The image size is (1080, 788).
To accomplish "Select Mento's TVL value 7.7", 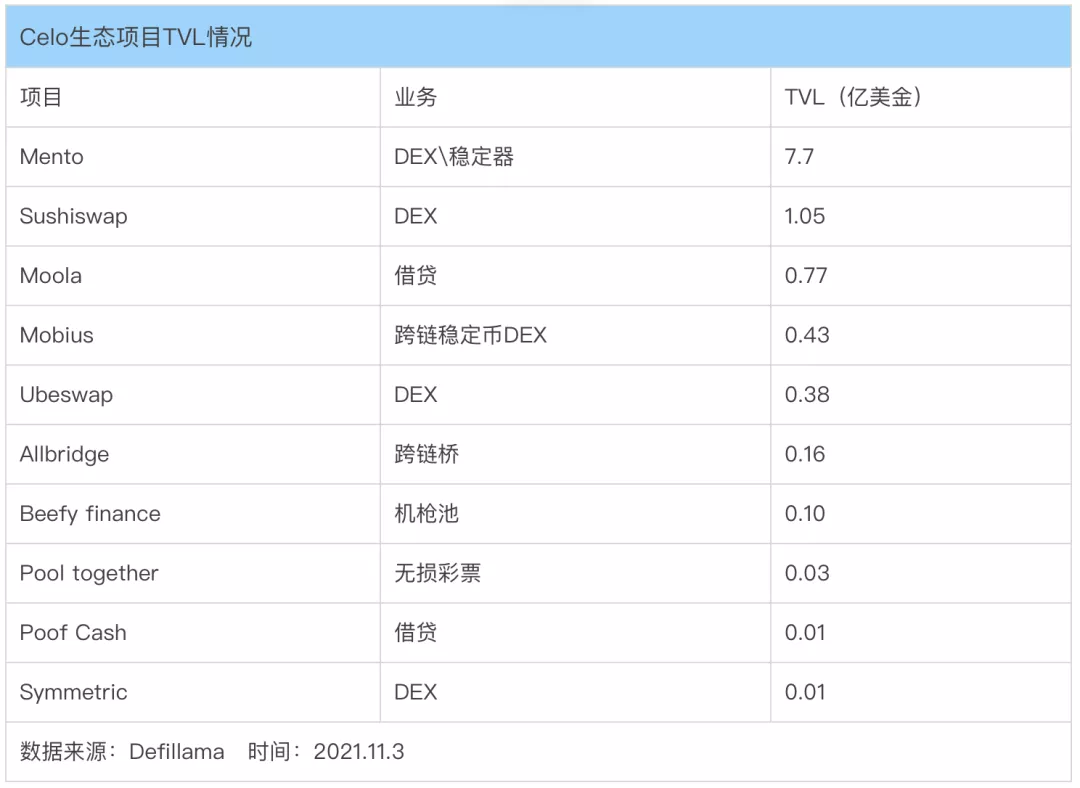I will 799,157.
